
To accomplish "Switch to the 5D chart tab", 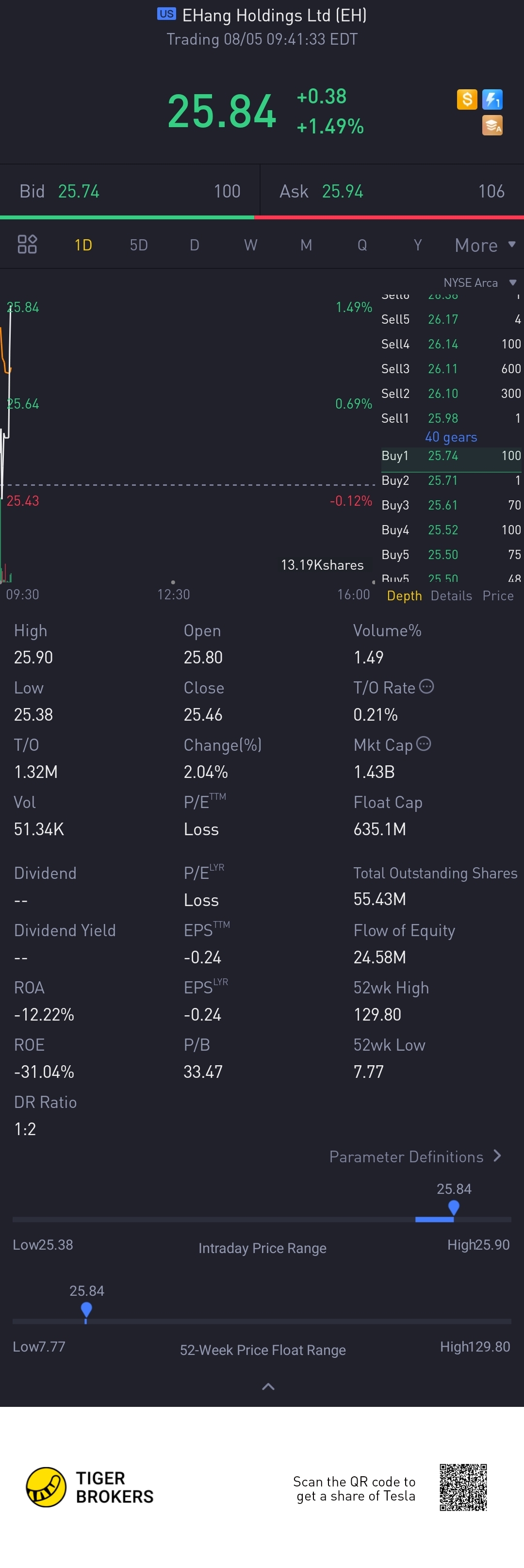I will 139,245.
